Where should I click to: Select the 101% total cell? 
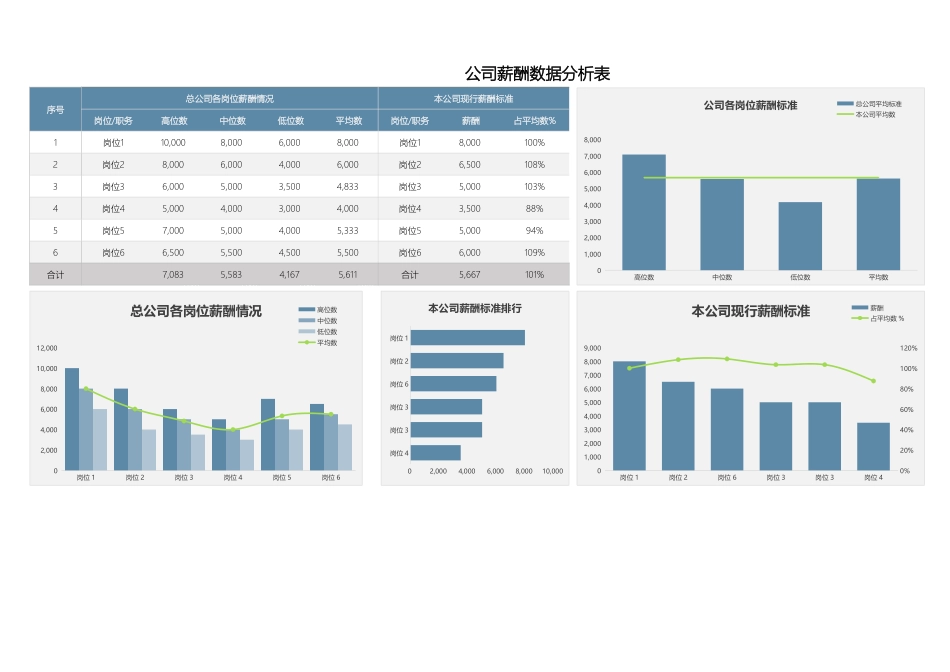point(534,273)
